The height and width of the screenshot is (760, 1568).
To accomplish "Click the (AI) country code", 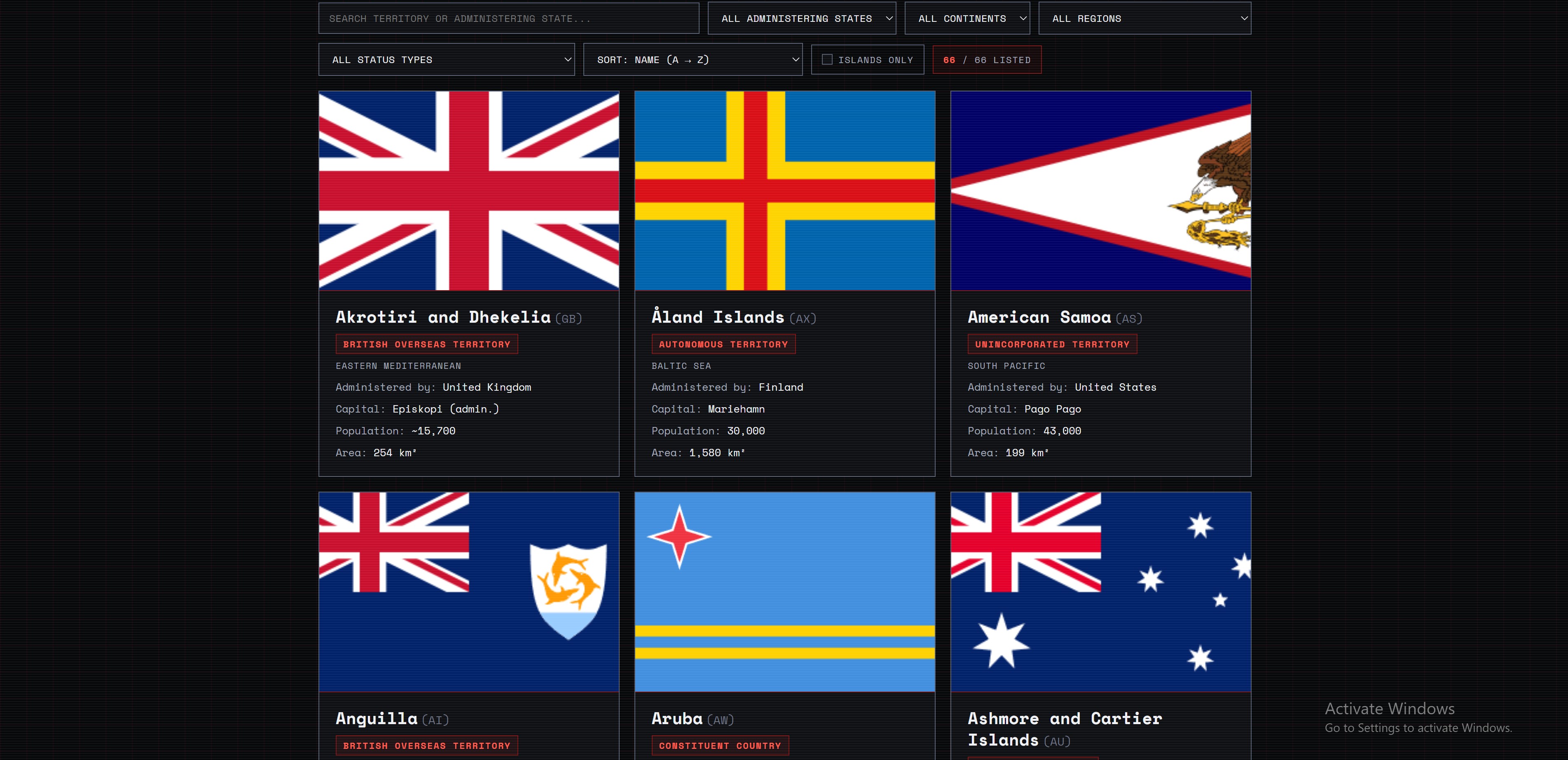I will 435,720.
